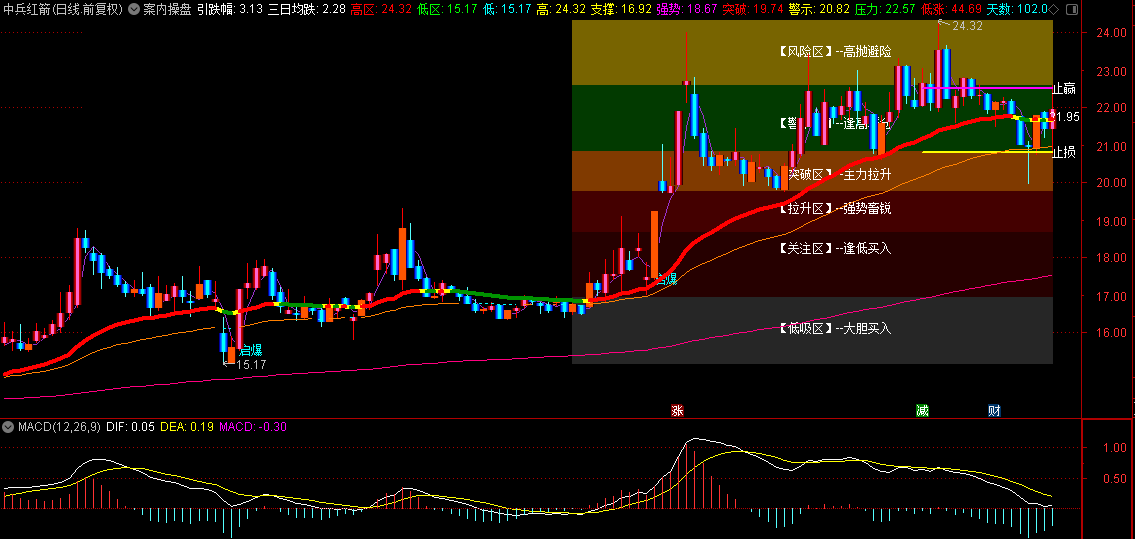Click the 突破区 --主力拉升 zone label
Screen dimensions: 1135x539
[839, 174]
